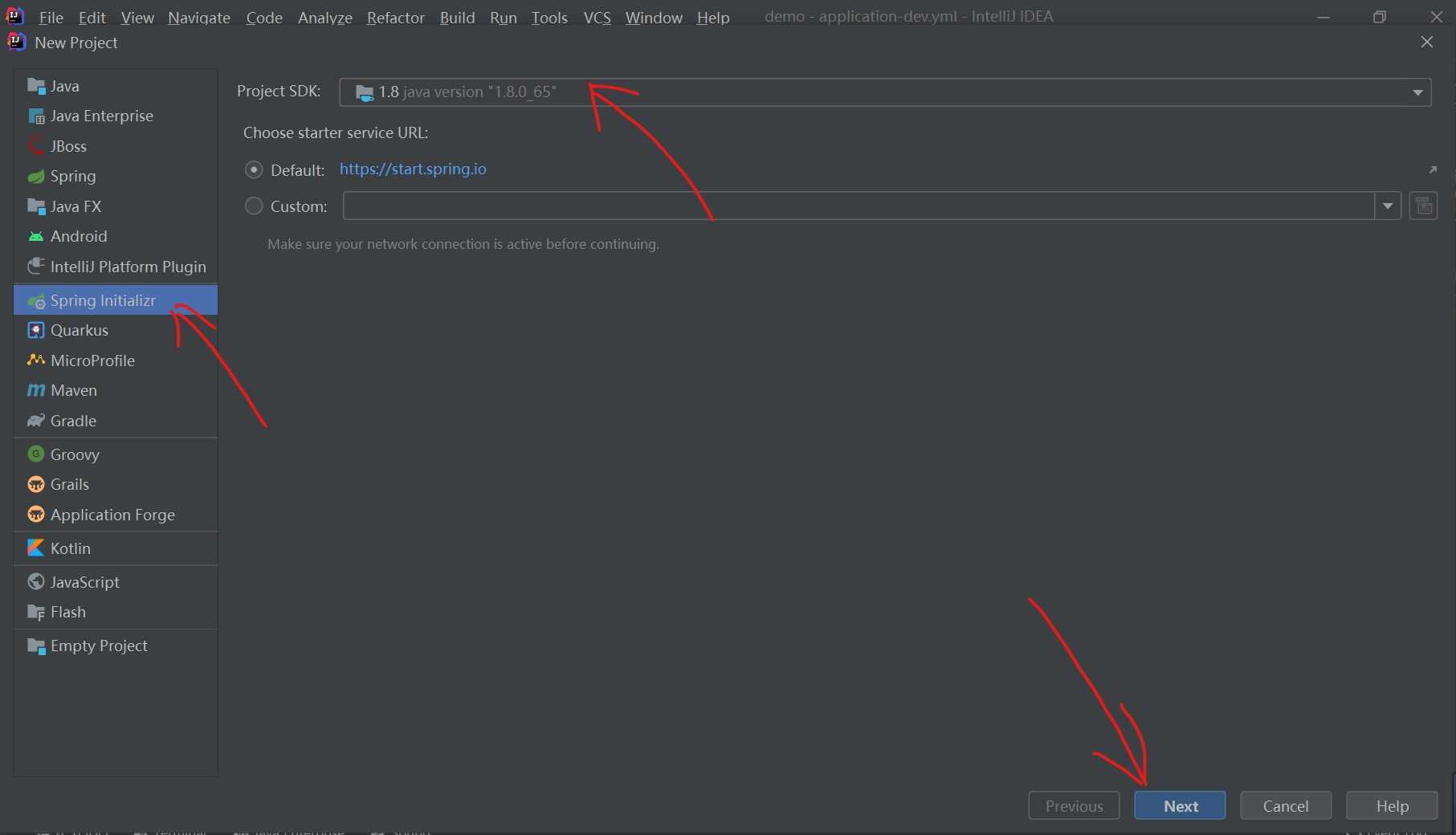Click the JBoss icon in sidebar
Screen dimensions: 1456x835
(36, 146)
